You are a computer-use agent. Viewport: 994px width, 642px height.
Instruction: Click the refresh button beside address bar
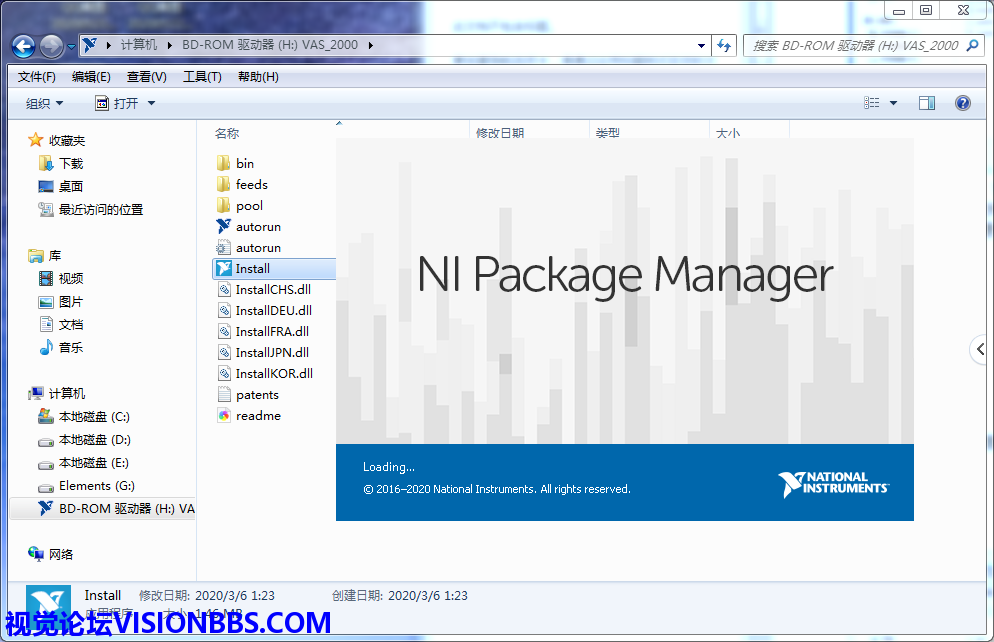pos(725,45)
